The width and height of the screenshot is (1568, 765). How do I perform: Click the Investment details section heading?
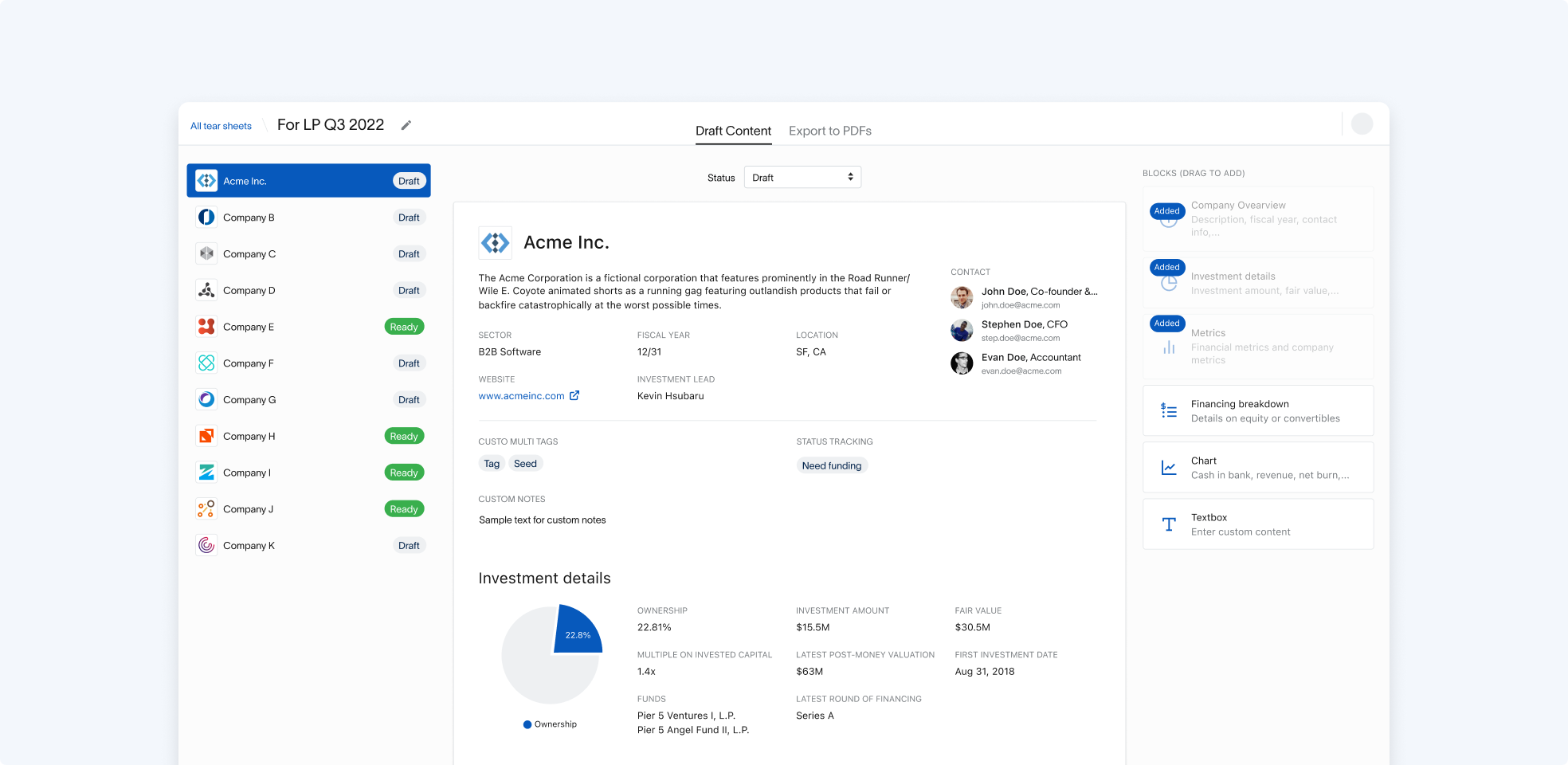(545, 579)
